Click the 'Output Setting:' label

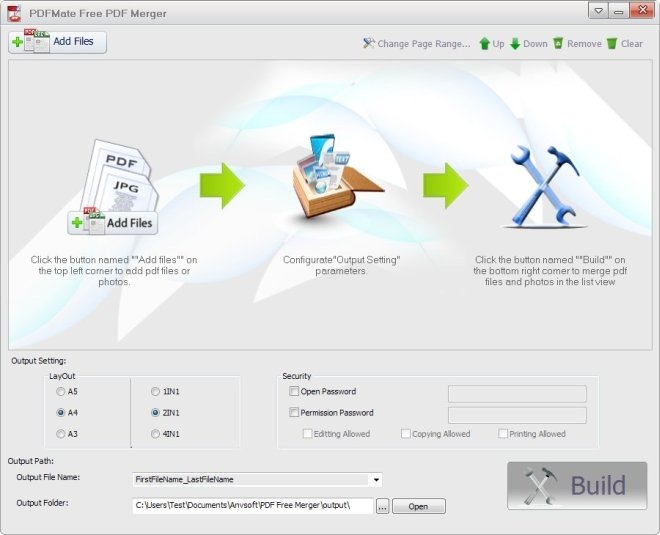click(x=39, y=361)
